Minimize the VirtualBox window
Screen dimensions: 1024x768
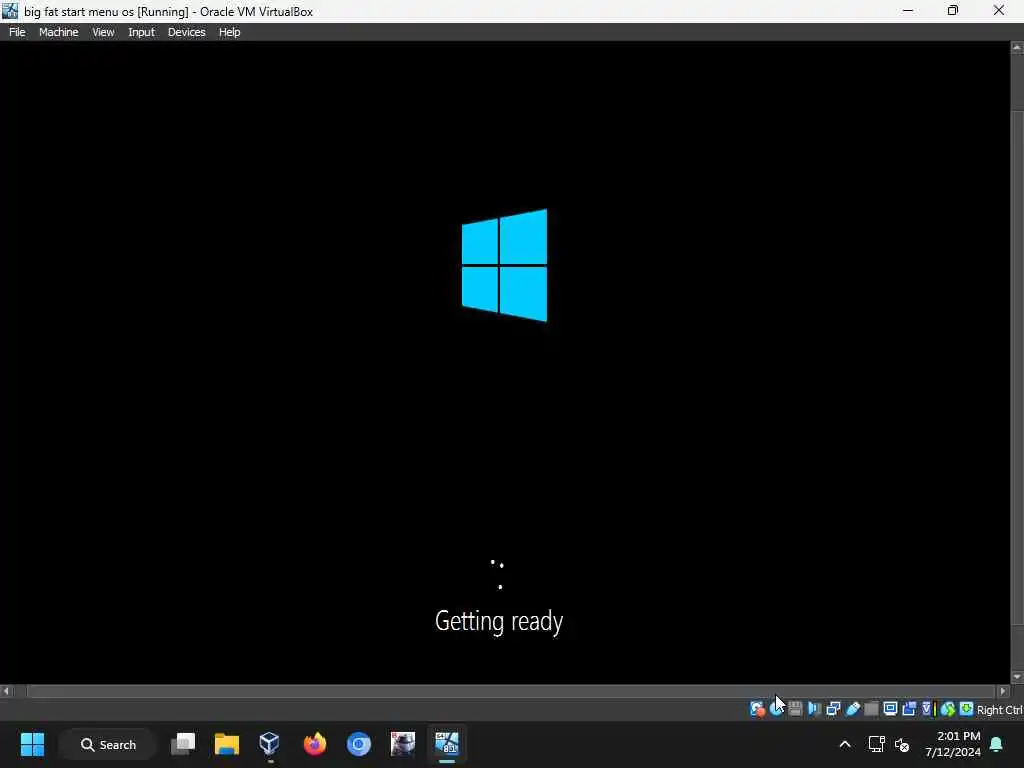(908, 10)
